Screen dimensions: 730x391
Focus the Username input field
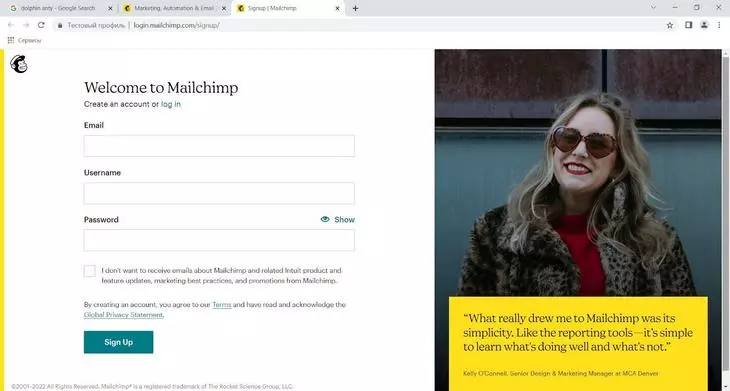[x=219, y=193]
